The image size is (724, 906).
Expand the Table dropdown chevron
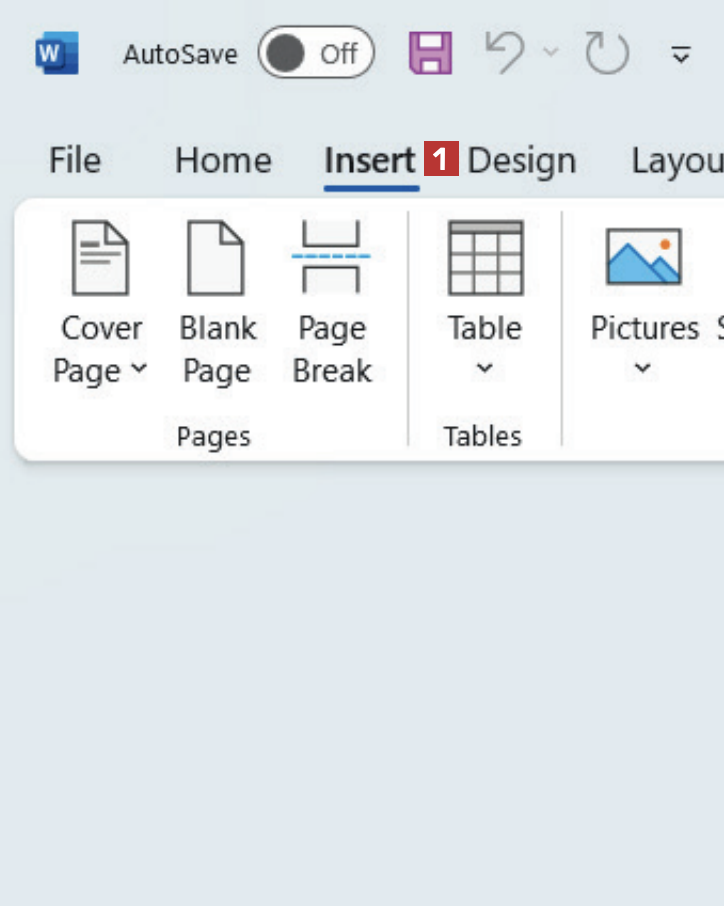click(485, 369)
